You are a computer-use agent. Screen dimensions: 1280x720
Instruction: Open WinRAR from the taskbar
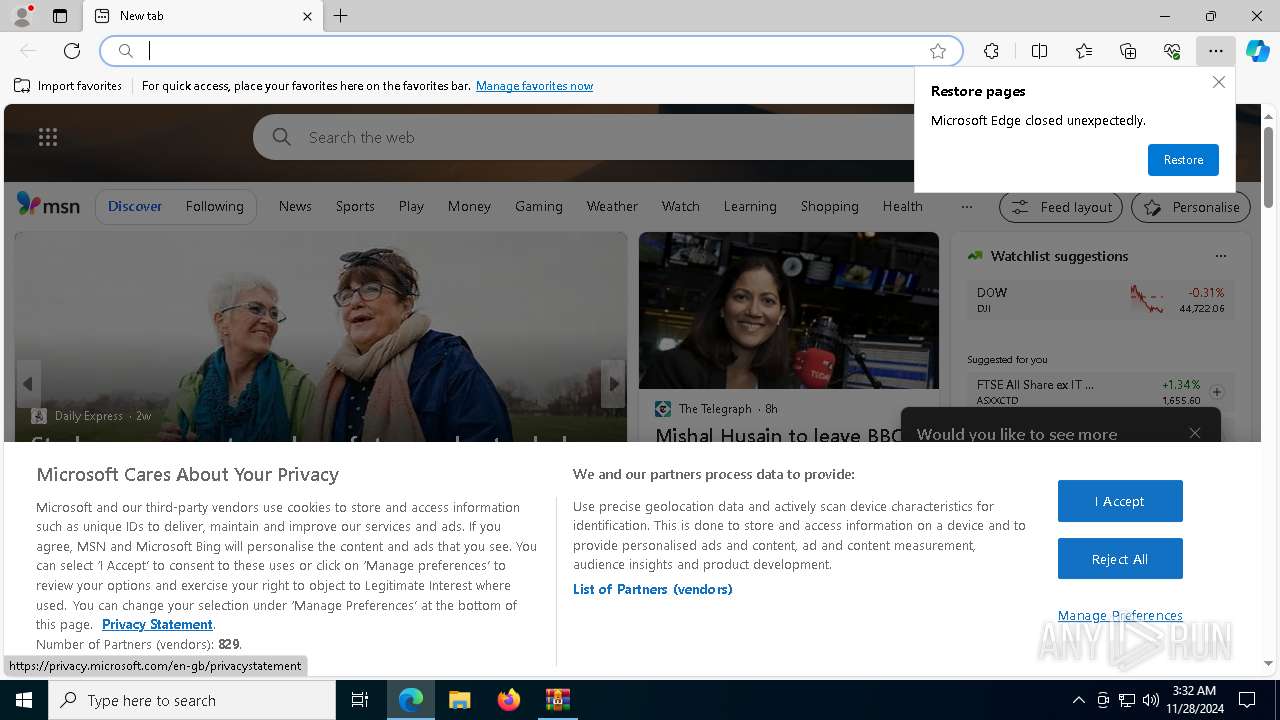pos(557,700)
